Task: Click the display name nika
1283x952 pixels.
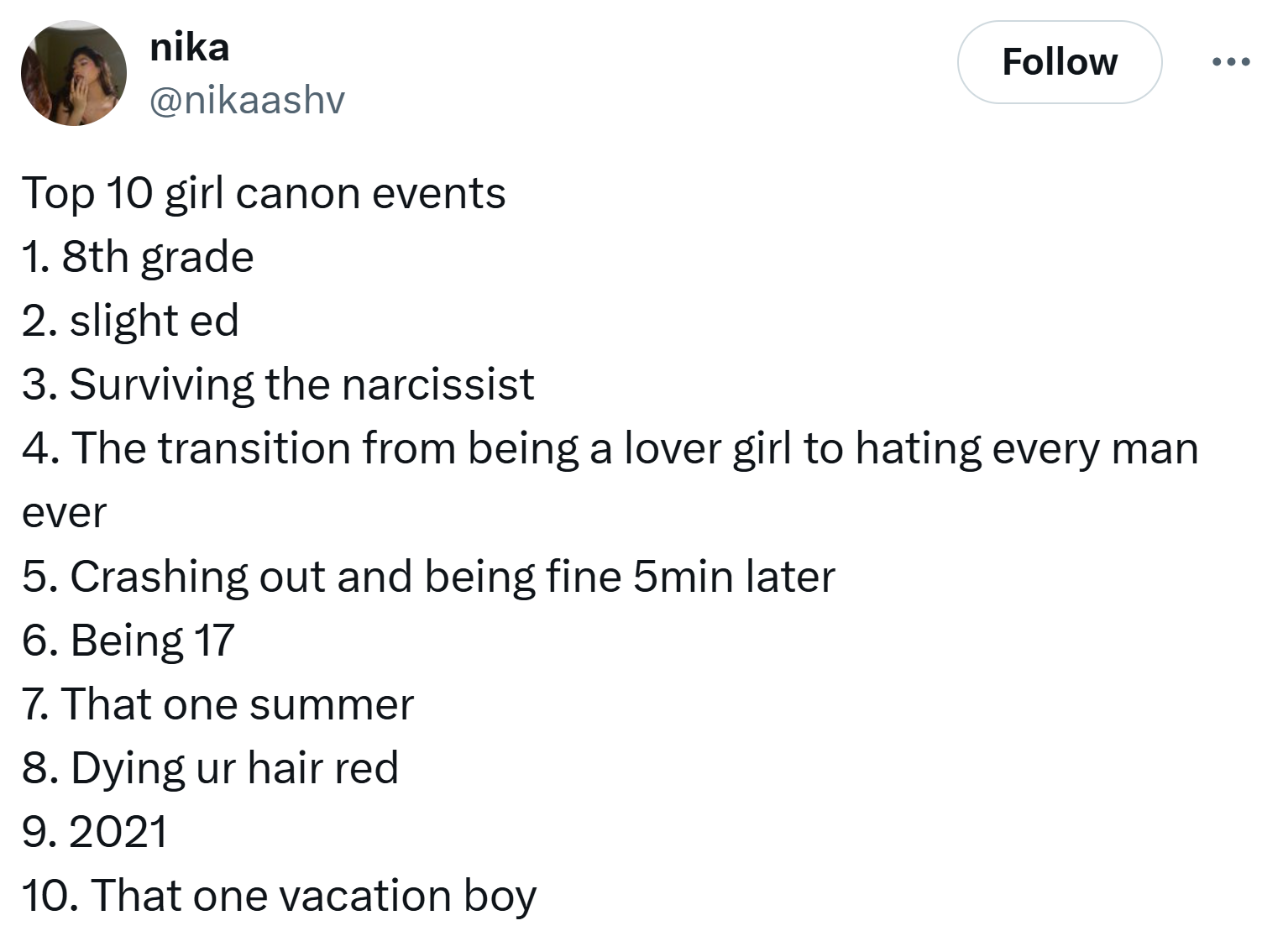Action: click(189, 47)
